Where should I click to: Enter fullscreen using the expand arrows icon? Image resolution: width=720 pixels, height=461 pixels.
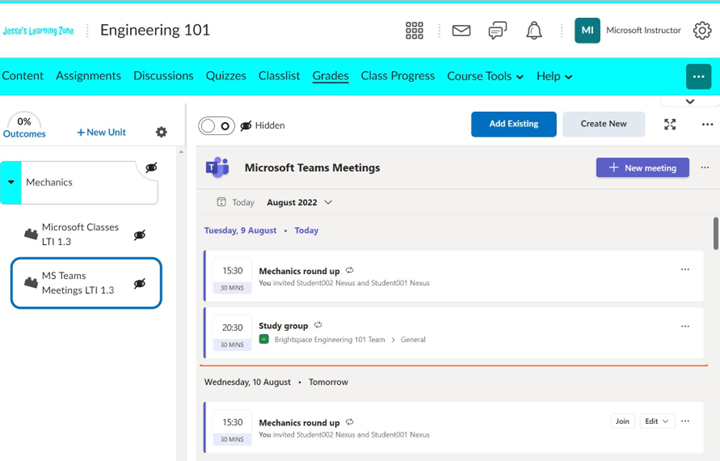670,124
